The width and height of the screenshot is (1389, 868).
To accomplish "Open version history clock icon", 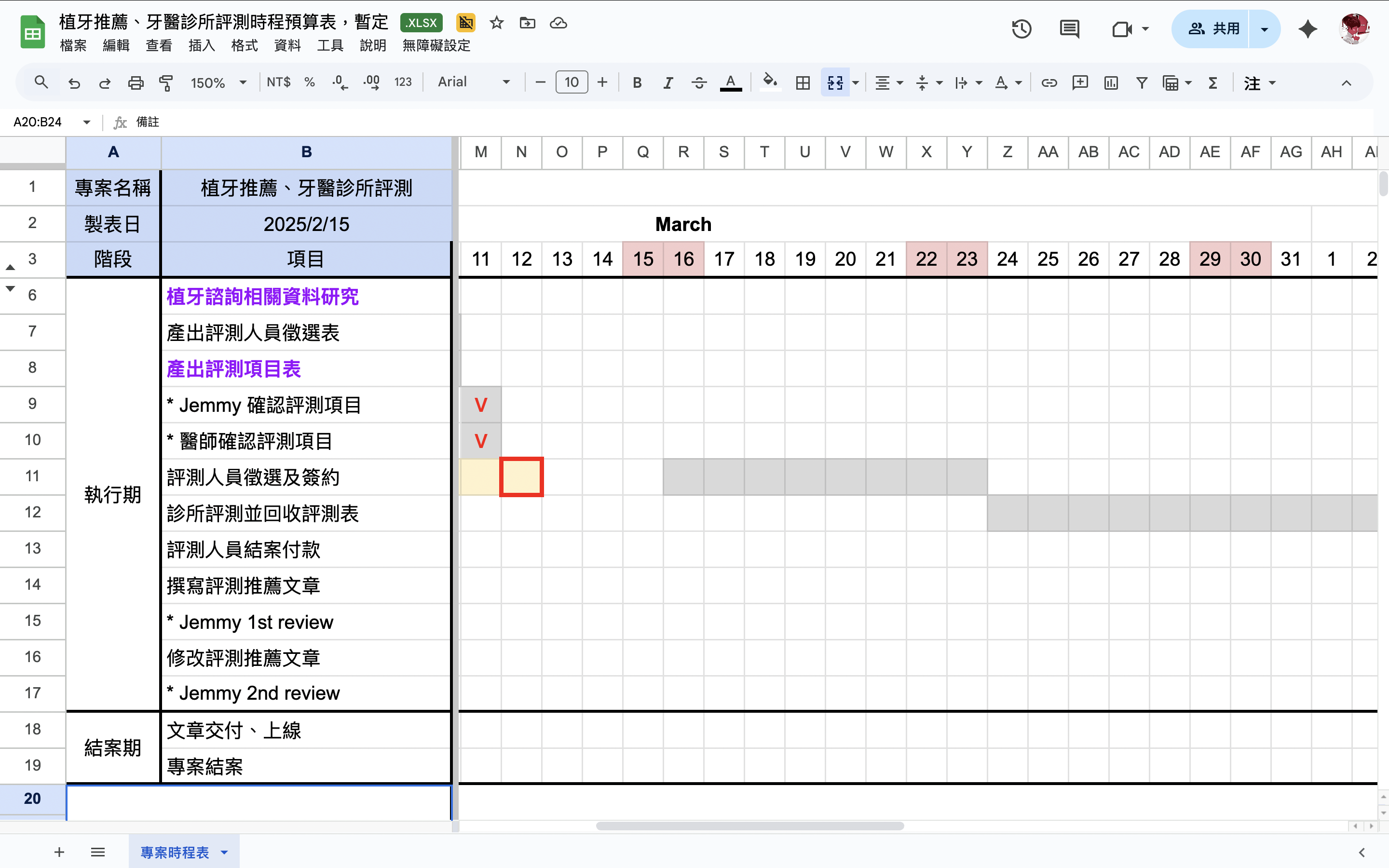I will tap(1021, 28).
